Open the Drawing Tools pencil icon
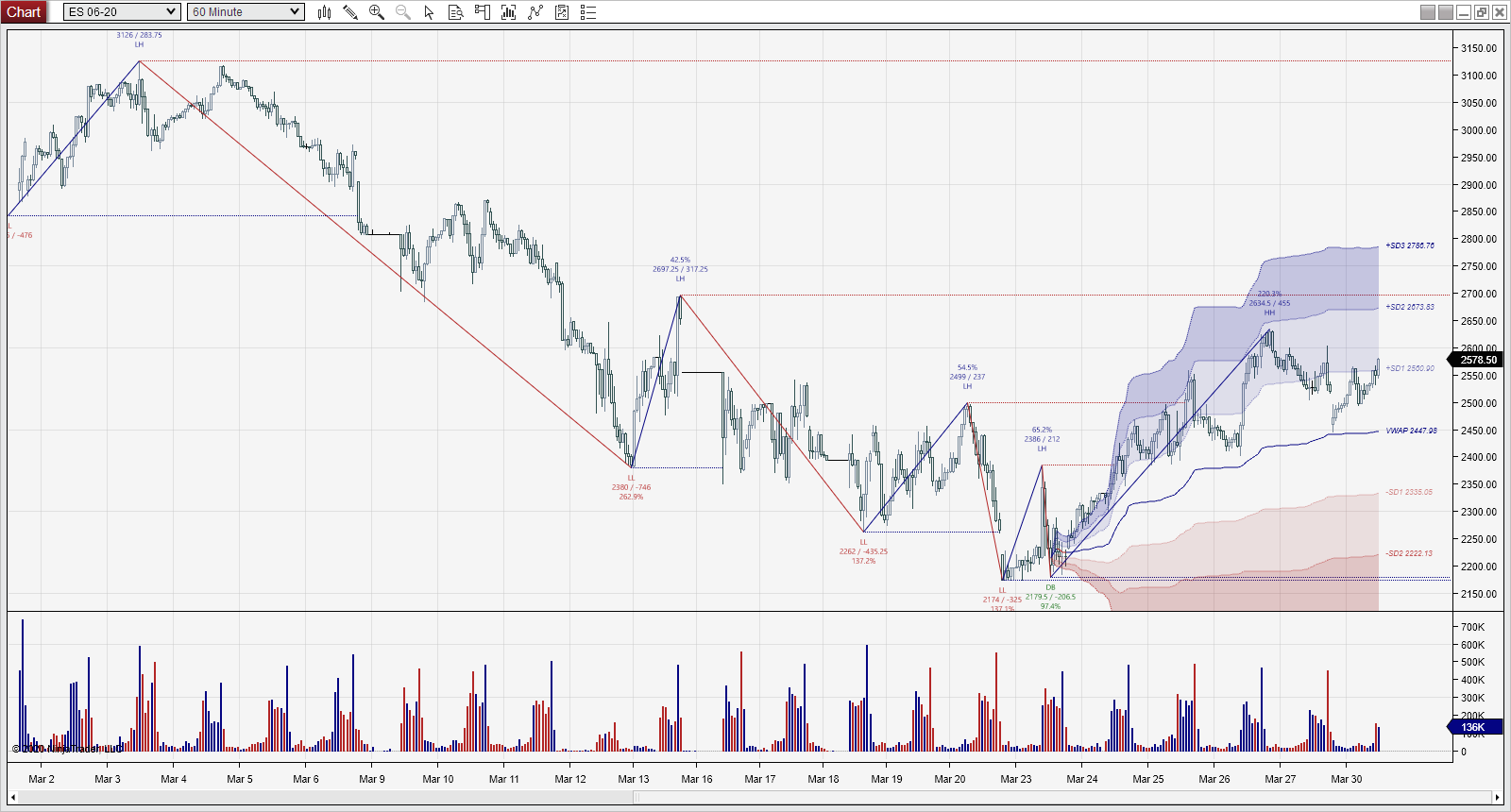The image size is (1511, 812). click(350, 12)
